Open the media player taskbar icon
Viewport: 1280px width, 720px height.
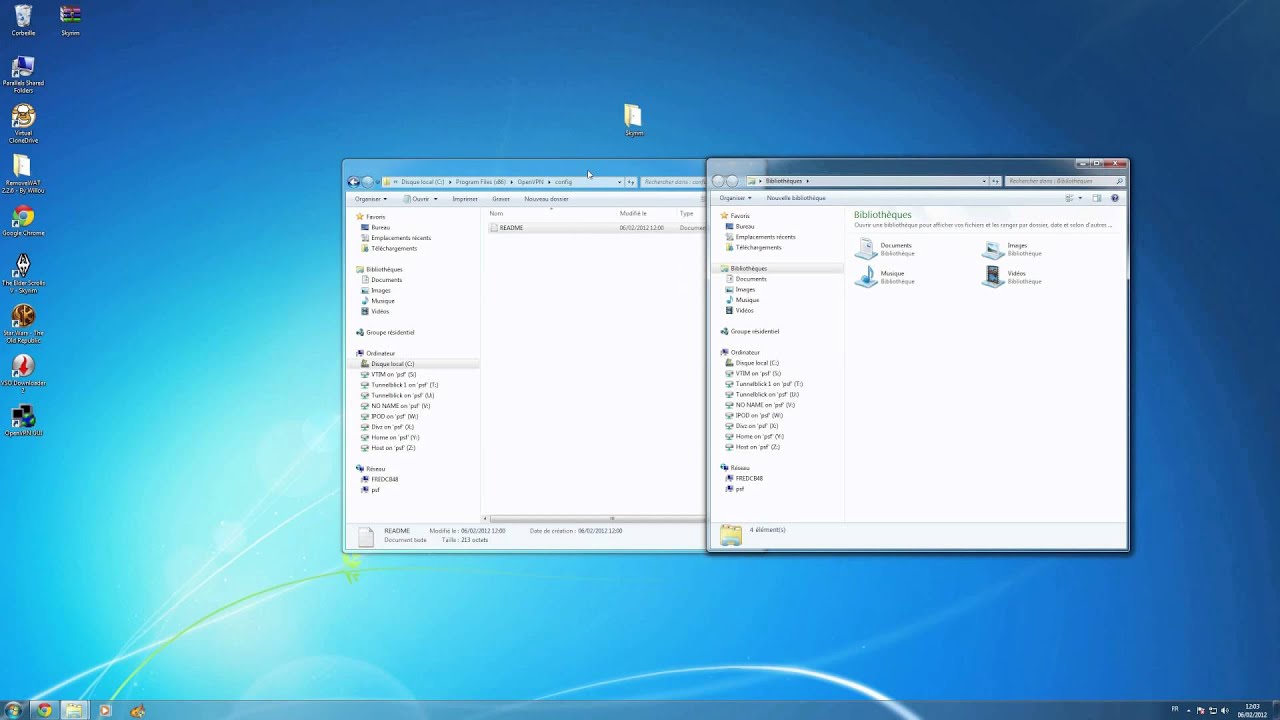tap(105, 711)
